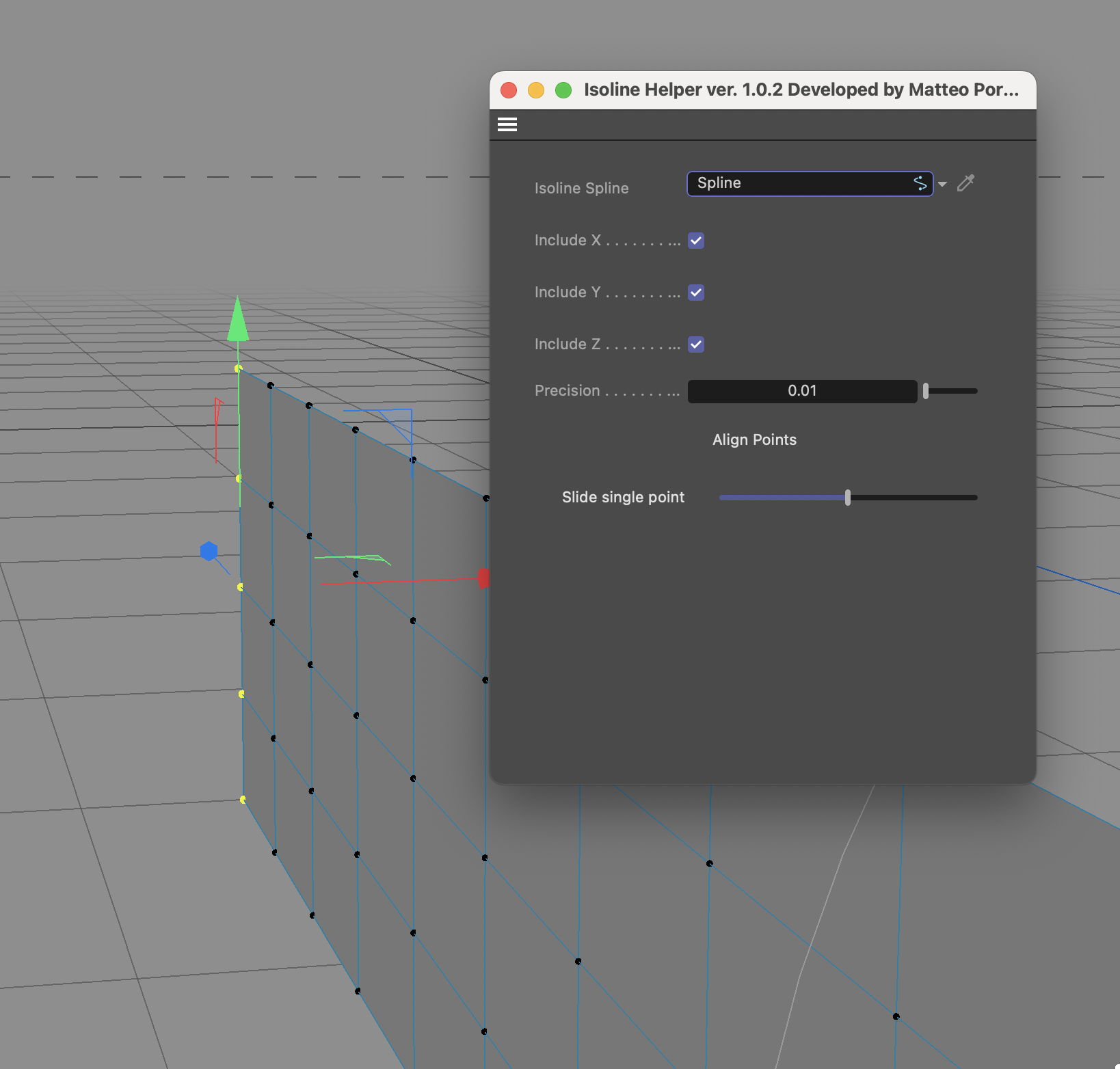Click the red plane handle near Y axis
Image resolution: width=1120 pixels, height=1069 pixels.
[x=218, y=427]
